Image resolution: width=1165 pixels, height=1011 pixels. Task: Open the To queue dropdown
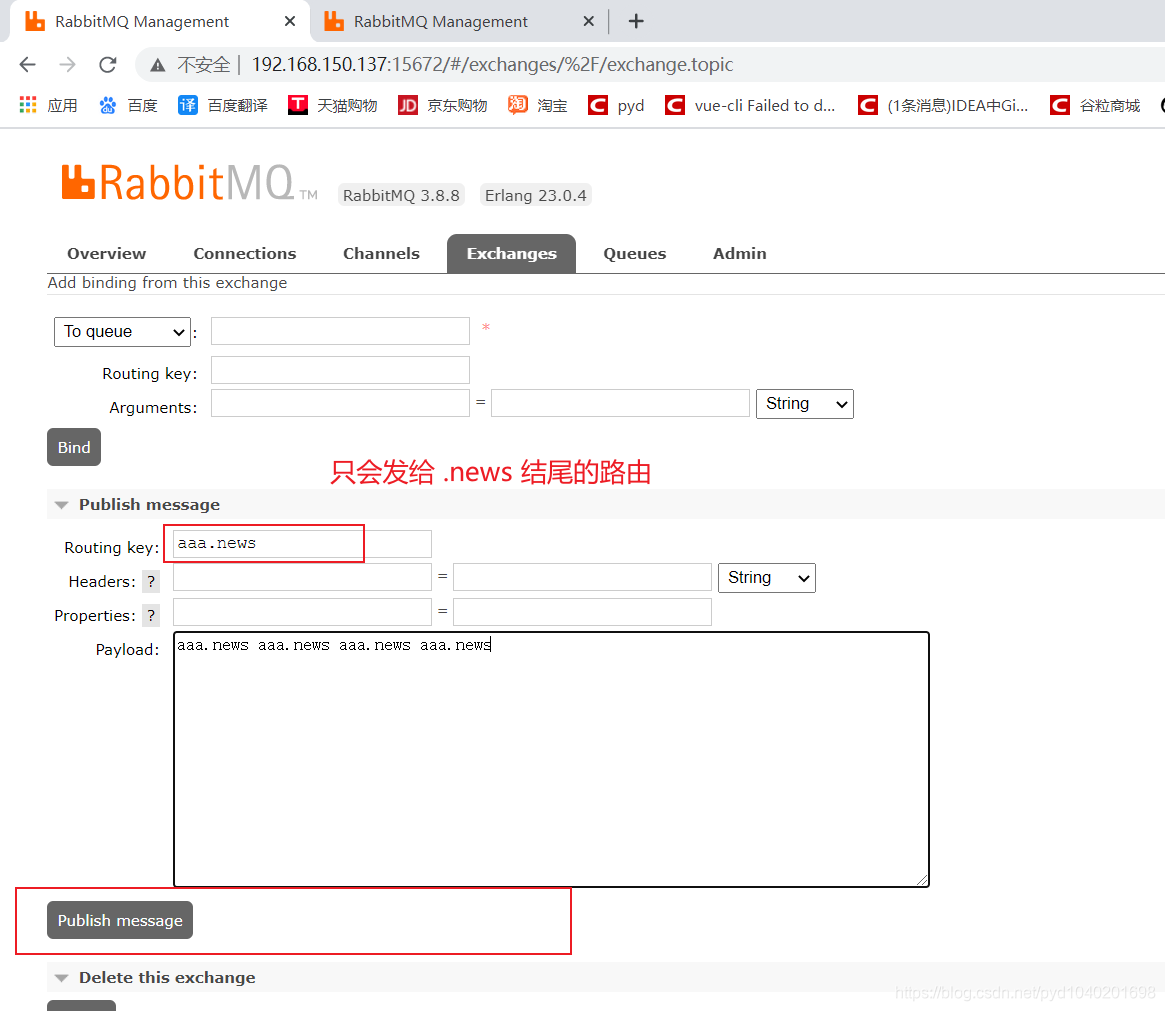pos(123,331)
